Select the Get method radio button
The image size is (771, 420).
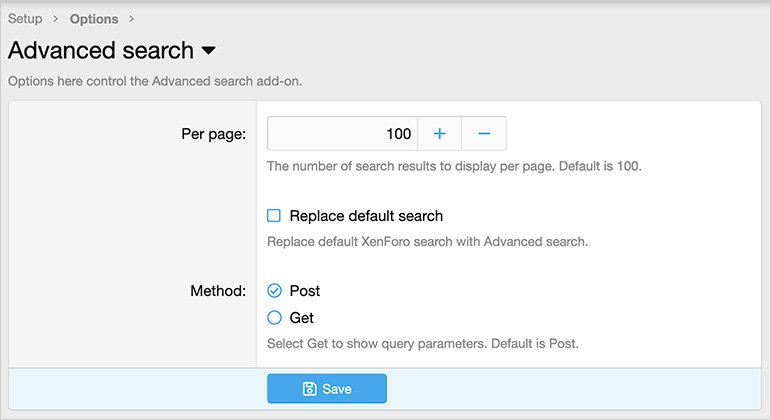274,318
